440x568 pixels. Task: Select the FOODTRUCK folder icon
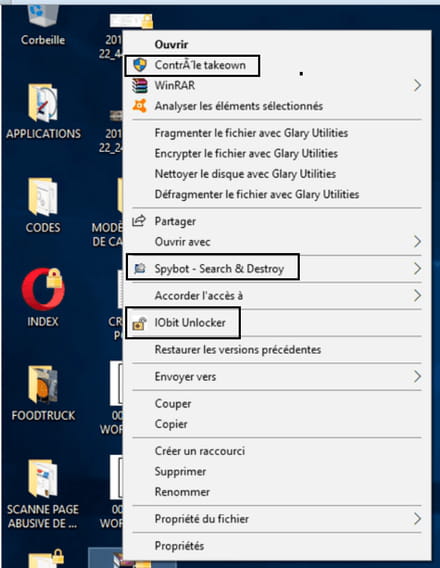tap(43, 384)
